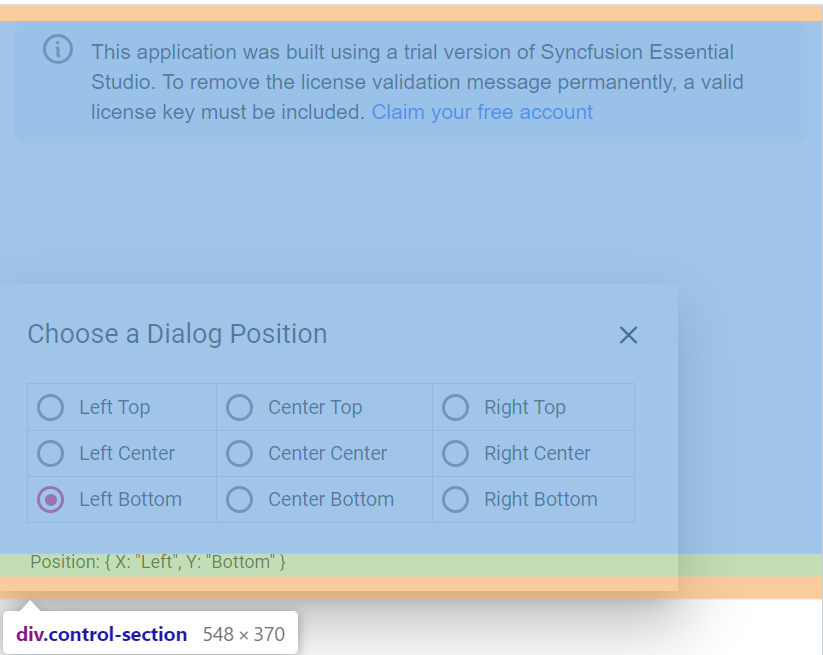Click the info icon in license banner
Viewport: 823px width, 655px height.
pyautogui.click(x=58, y=49)
